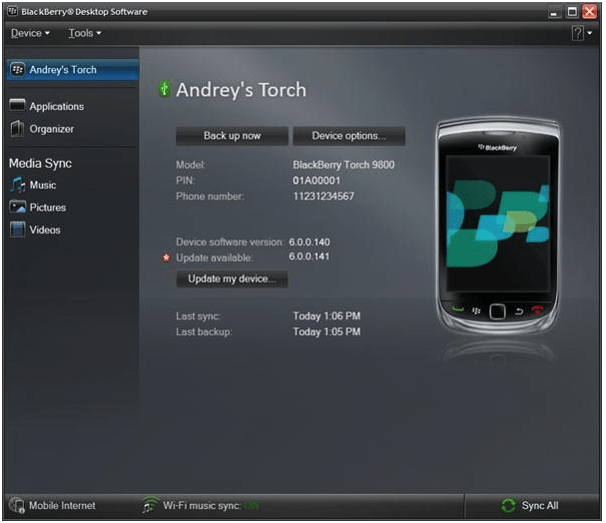This screenshot has height=523, width=606.
Task: Click the Last sync time Today 1:06 PM
Action: click(327, 316)
